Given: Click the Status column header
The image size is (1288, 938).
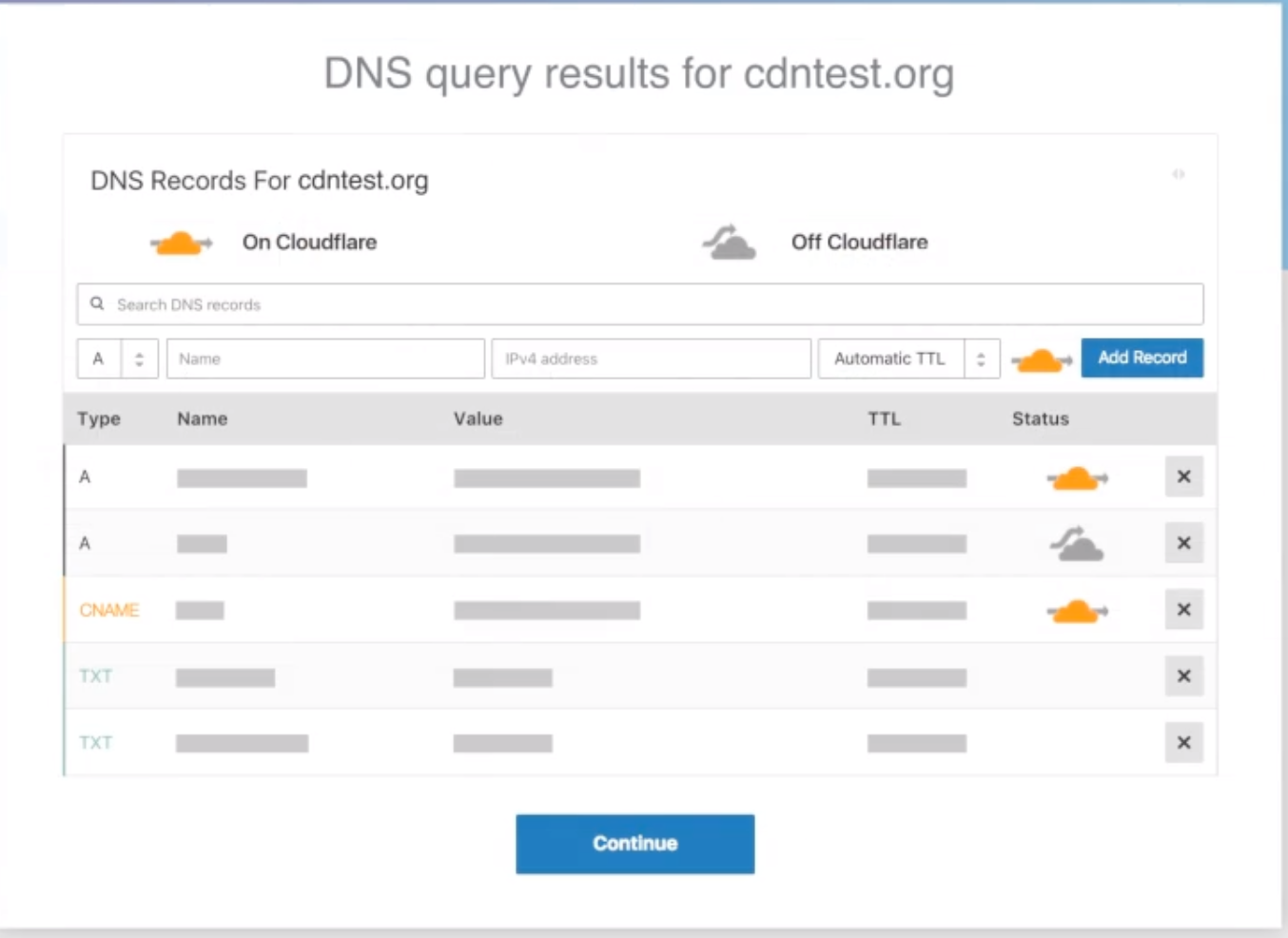Looking at the screenshot, I should point(1040,419).
